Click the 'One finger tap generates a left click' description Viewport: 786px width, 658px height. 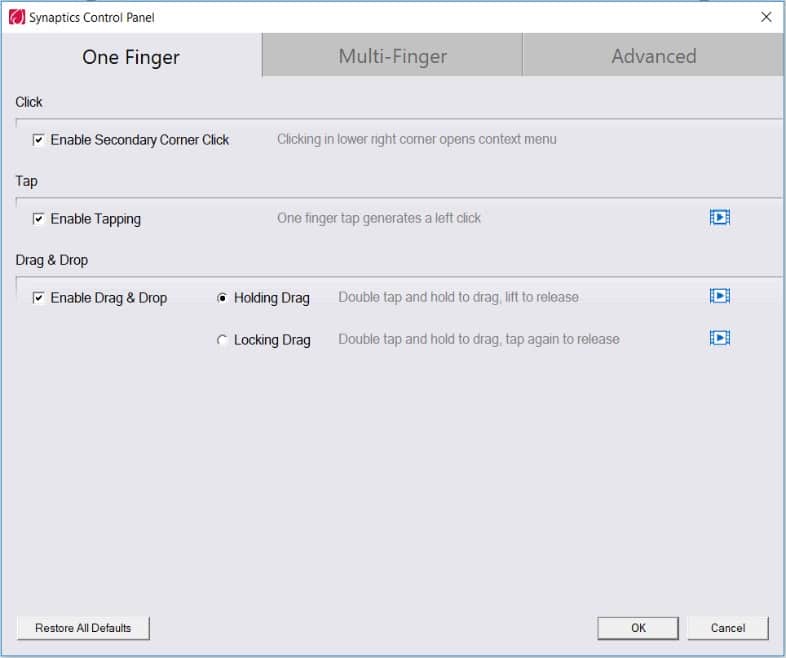(x=378, y=218)
